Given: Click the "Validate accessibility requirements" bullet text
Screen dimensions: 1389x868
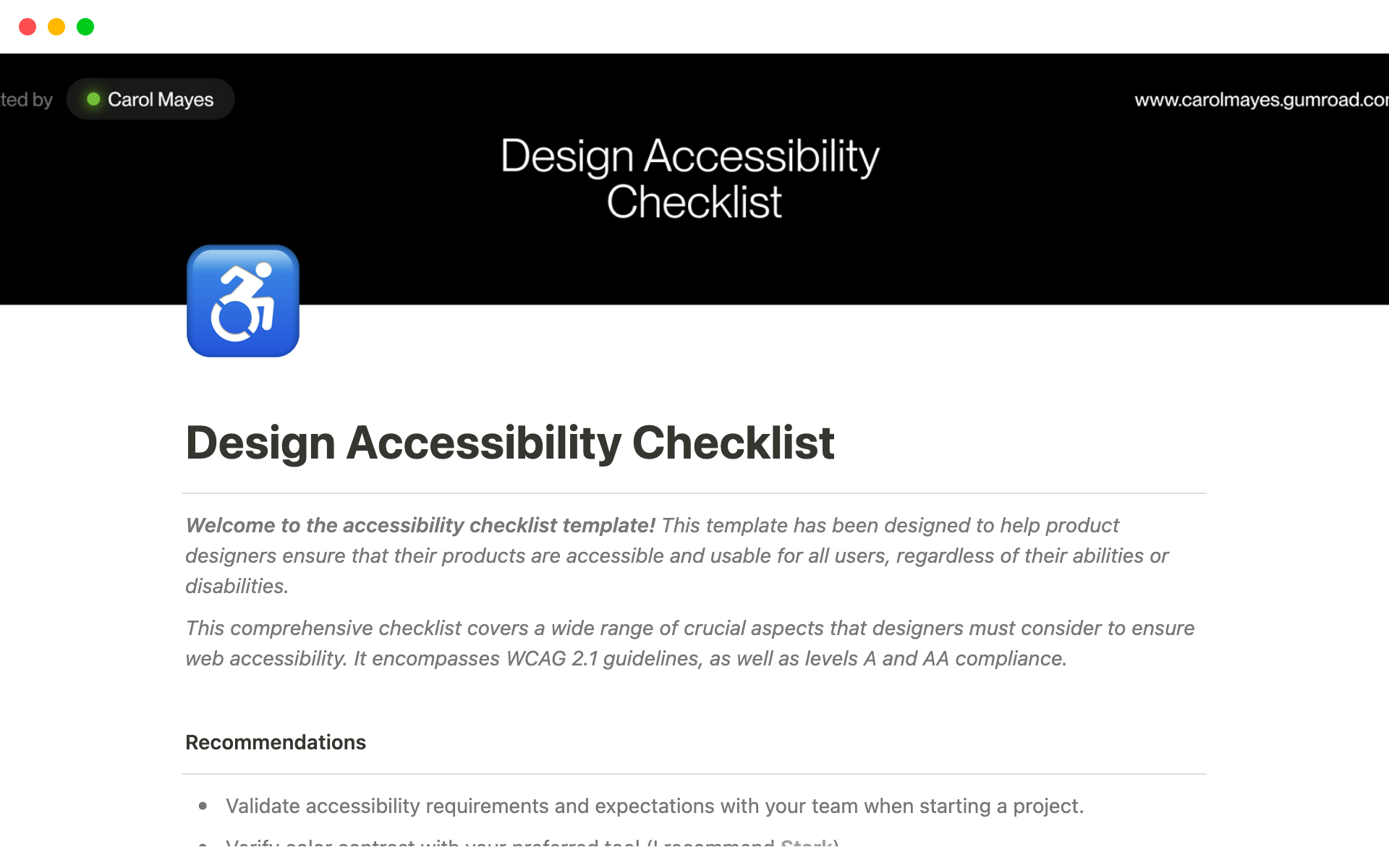Looking at the screenshot, I should click(x=654, y=806).
